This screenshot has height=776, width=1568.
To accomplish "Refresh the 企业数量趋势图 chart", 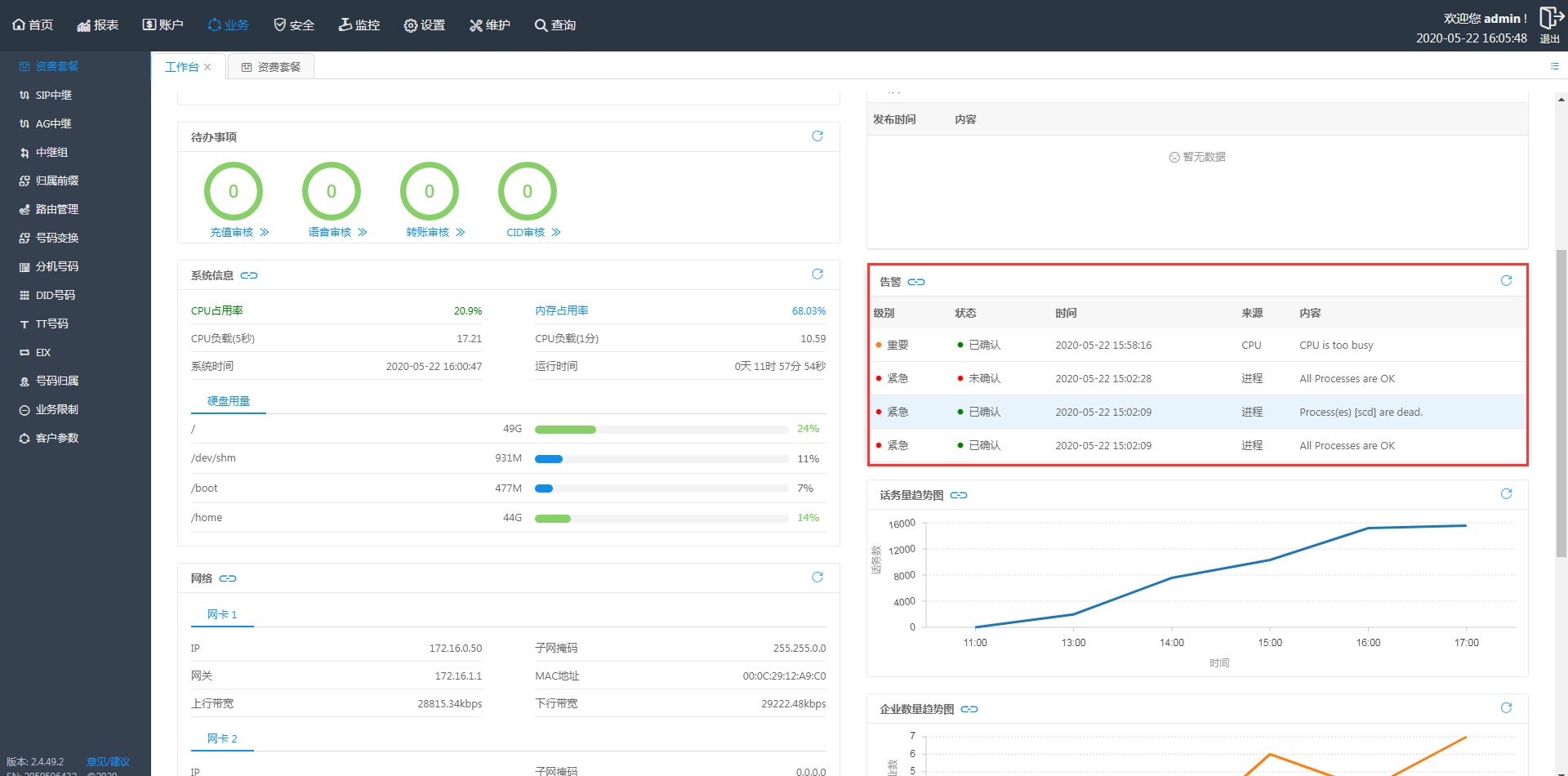I will 1506,708.
